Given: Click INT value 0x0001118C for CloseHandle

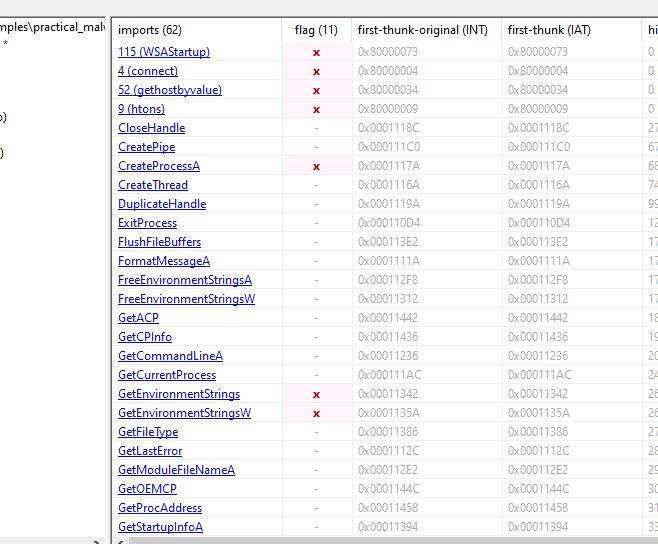Looking at the screenshot, I should (388, 128).
